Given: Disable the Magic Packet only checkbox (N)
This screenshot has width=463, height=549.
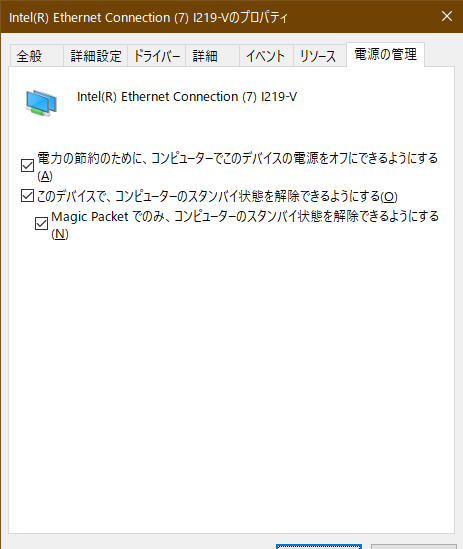Looking at the screenshot, I should [x=41, y=223].
